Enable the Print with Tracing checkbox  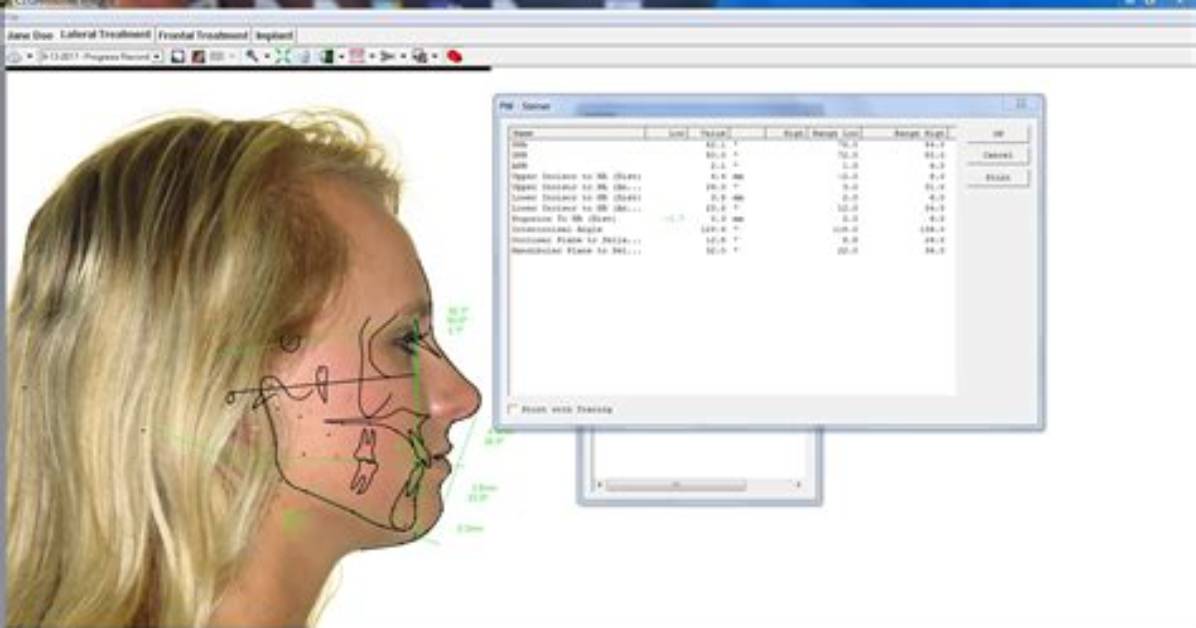(x=513, y=410)
